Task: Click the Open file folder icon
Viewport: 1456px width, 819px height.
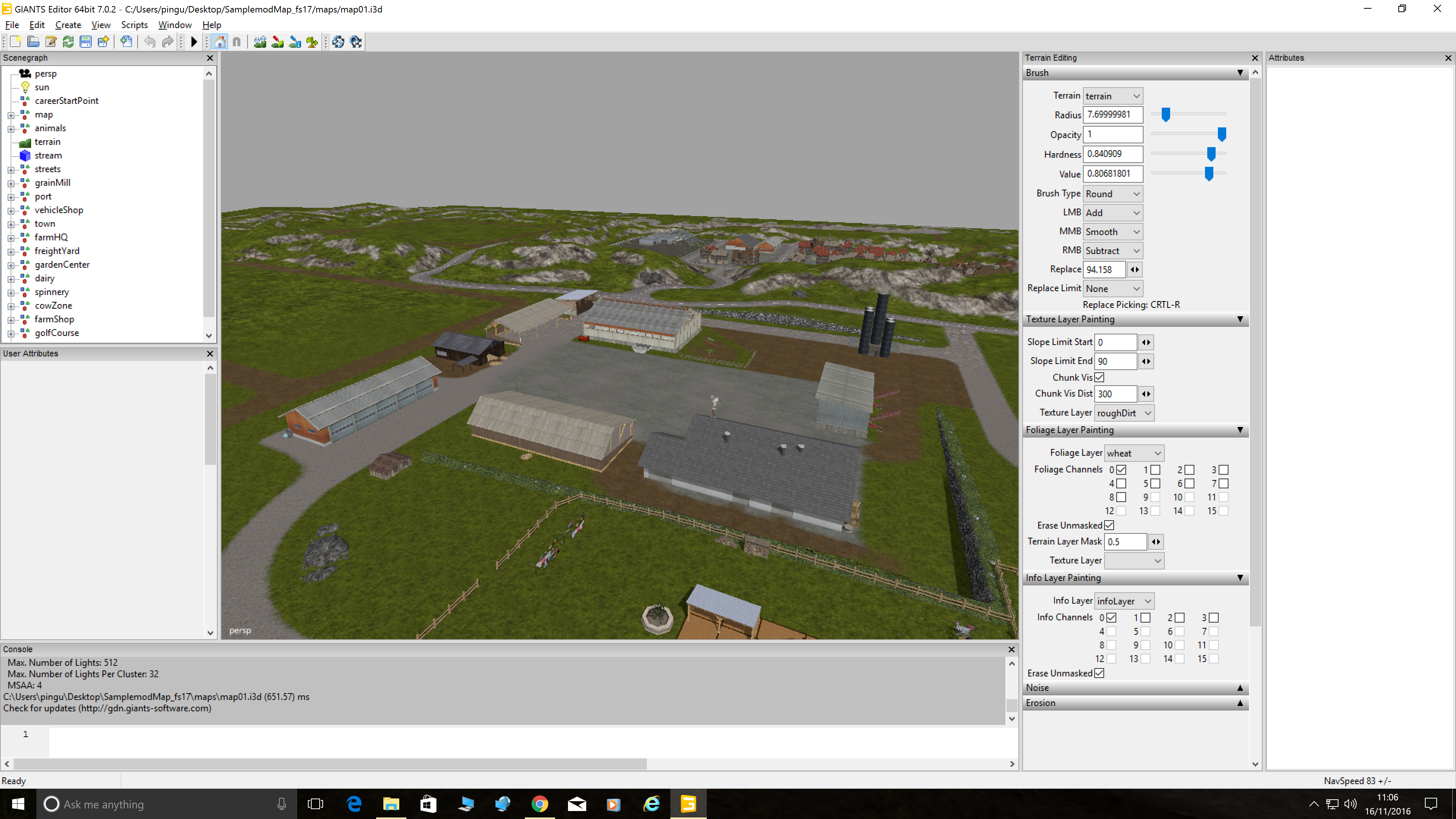Action: pyautogui.click(x=33, y=42)
